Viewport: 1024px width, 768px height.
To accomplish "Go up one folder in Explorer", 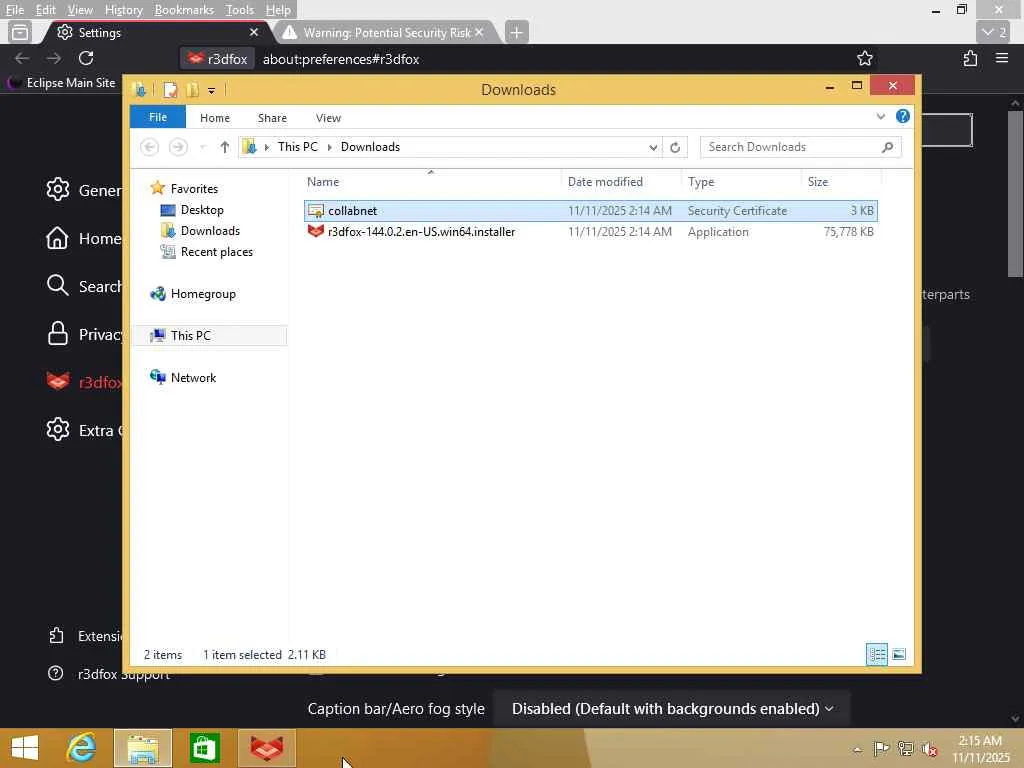I will 225,147.
